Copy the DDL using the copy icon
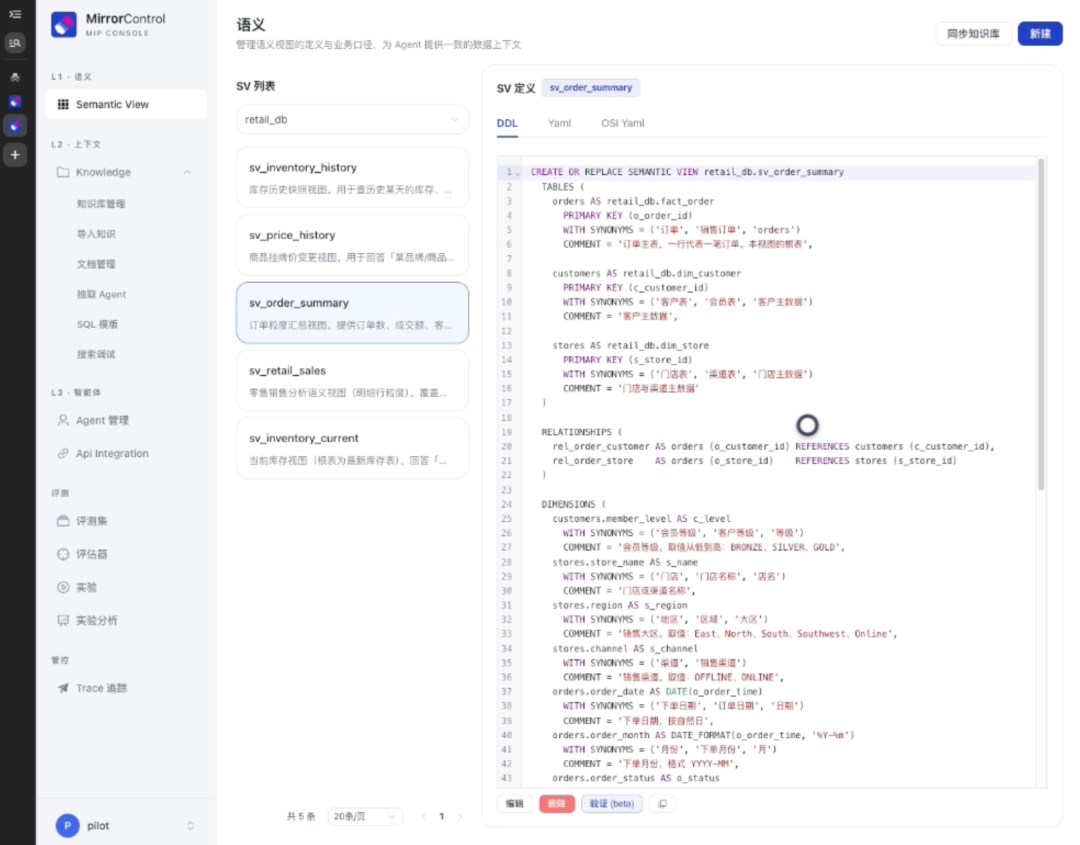The image size is (1080, 845). [x=663, y=804]
